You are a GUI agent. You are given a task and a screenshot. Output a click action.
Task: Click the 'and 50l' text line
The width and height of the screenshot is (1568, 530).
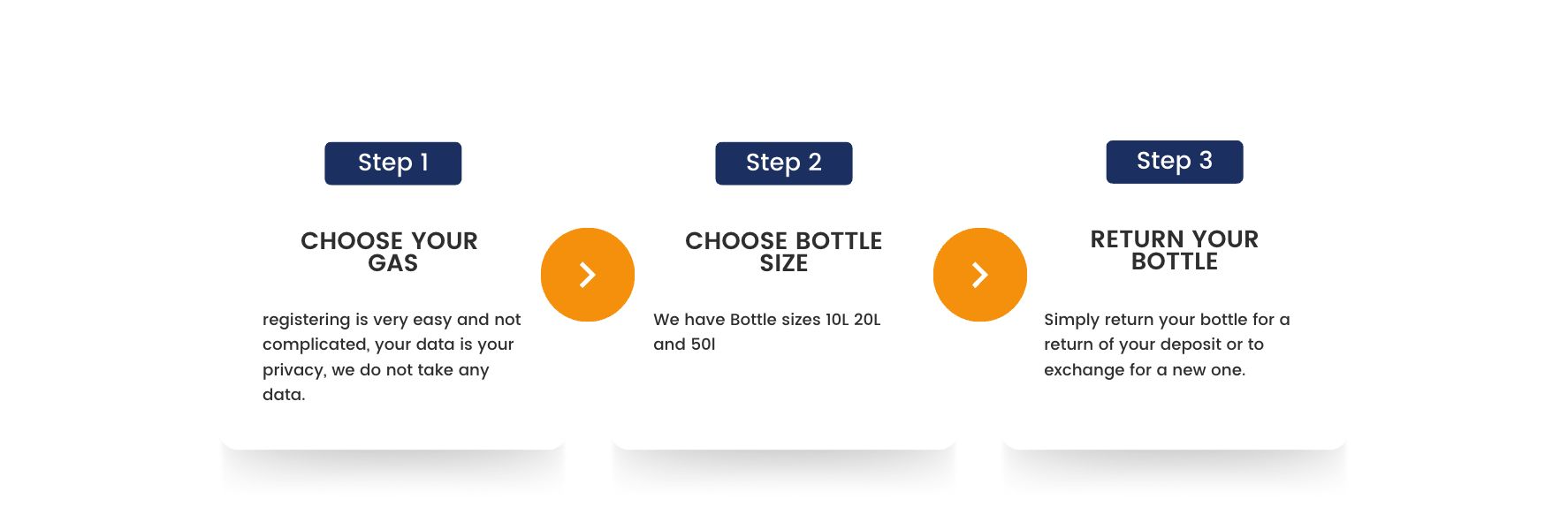(684, 344)
